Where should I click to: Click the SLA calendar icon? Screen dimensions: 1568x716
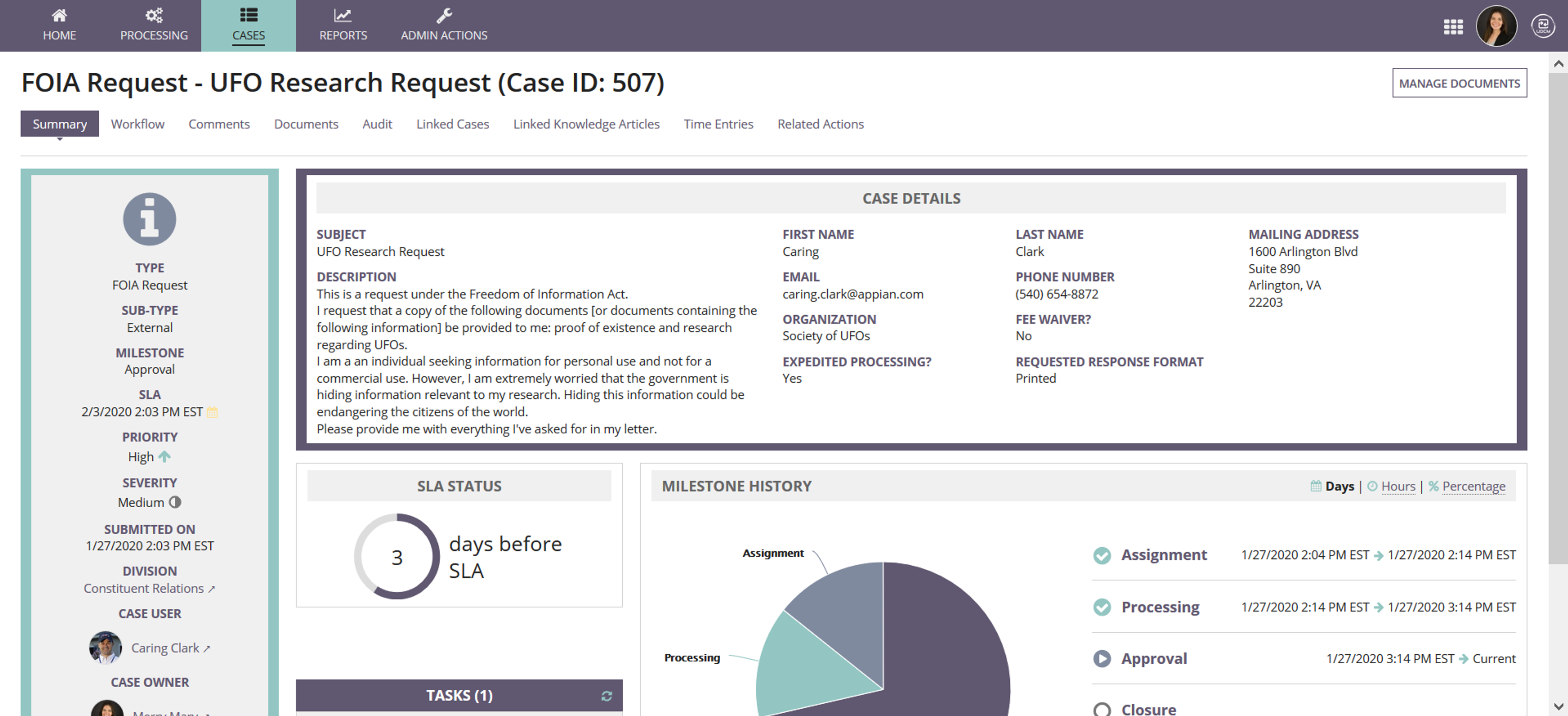coord(212,412)
